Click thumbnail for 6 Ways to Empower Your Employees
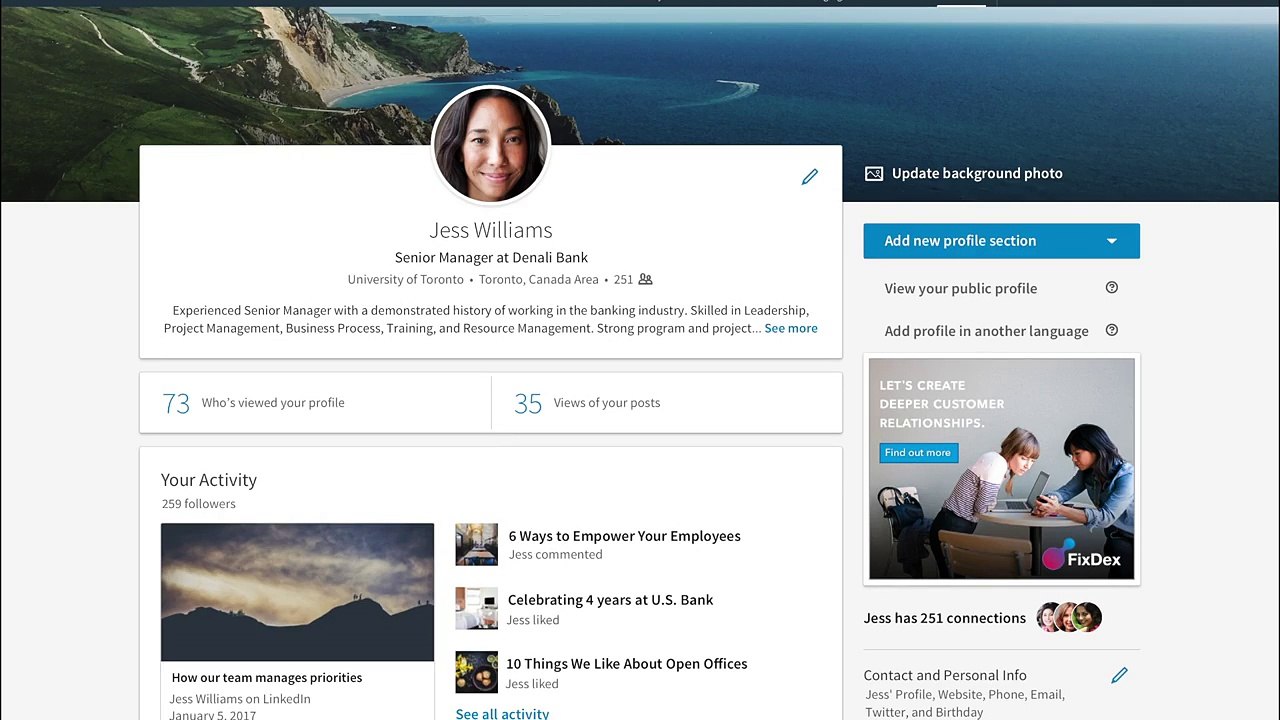The width and height of the screenshot is (1280, 720). coord(476,545)
